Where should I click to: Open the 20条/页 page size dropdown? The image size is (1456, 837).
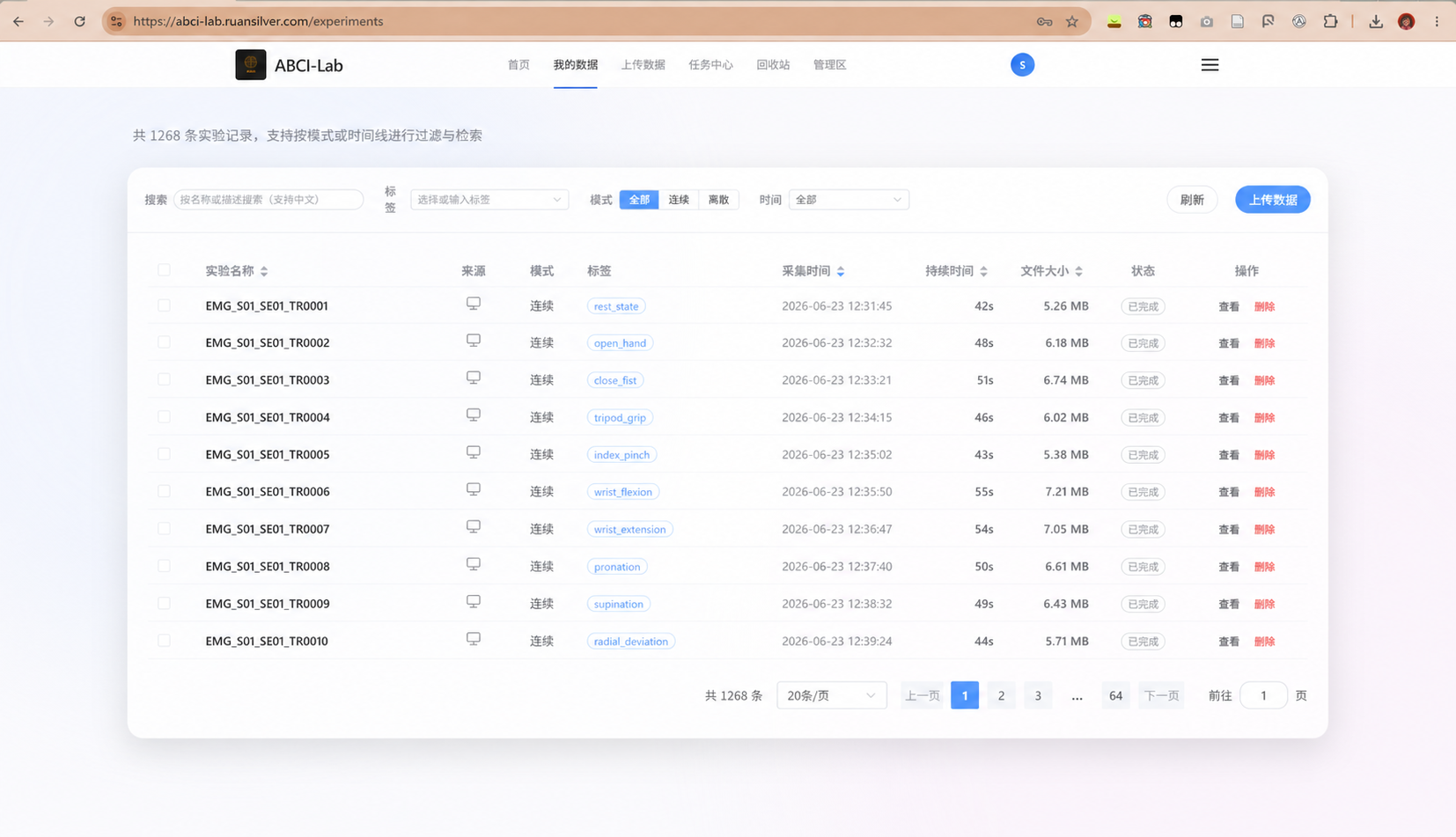831,695
